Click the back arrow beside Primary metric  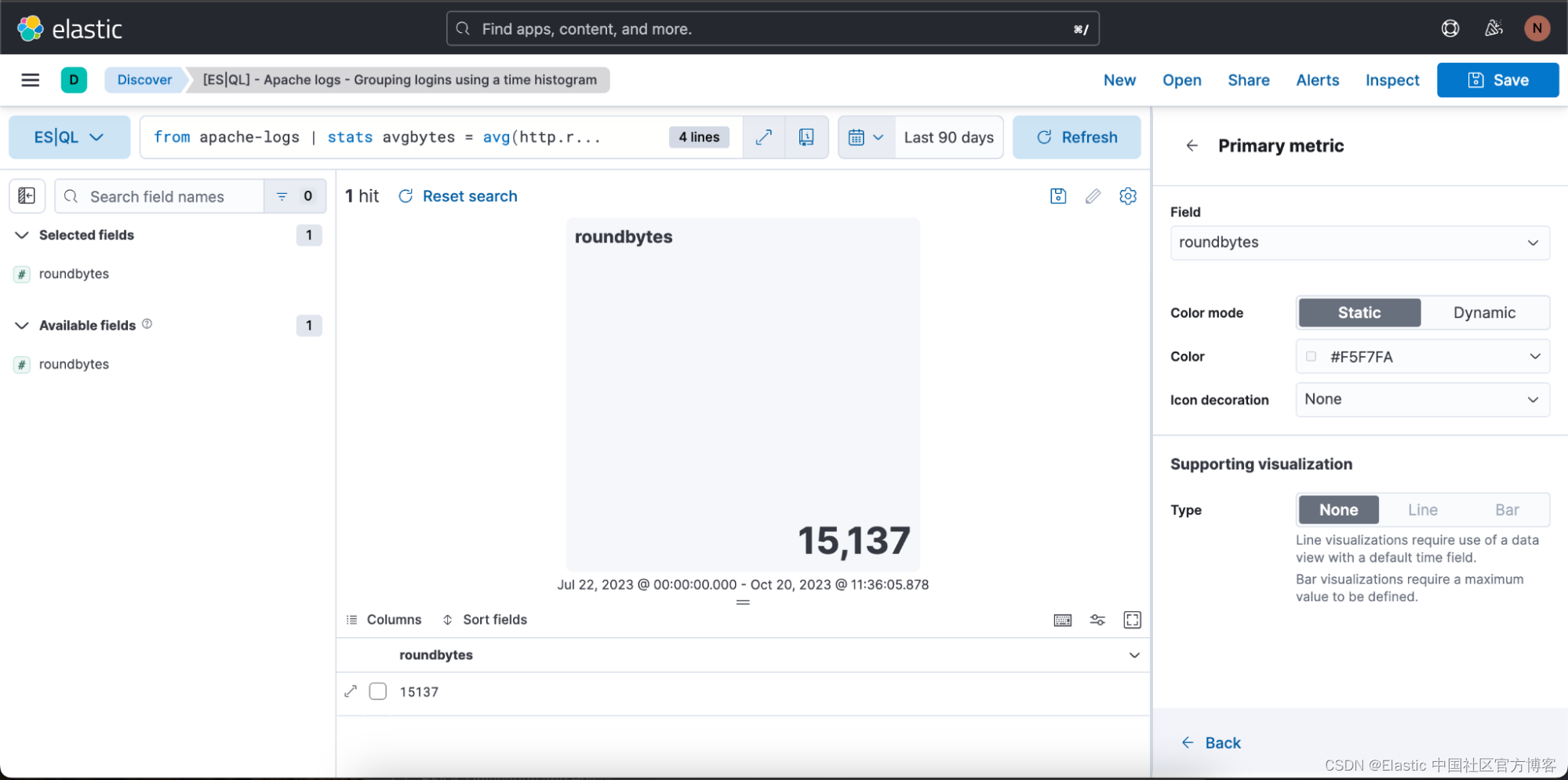pos(1192,146)
